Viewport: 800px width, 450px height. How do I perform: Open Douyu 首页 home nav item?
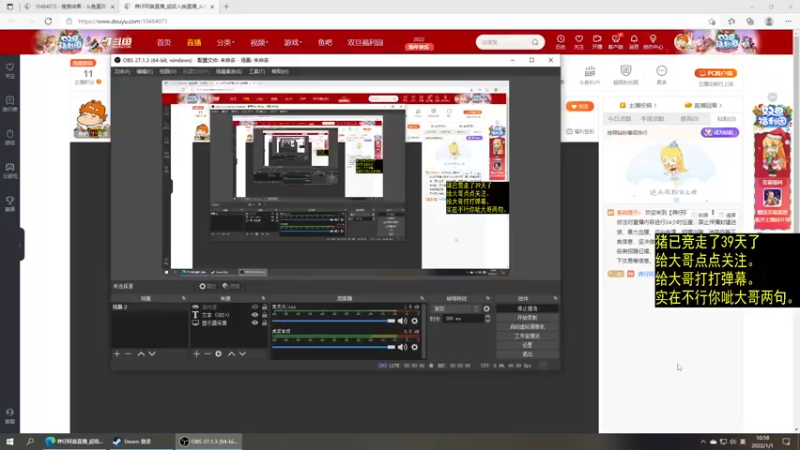point(164,43)
